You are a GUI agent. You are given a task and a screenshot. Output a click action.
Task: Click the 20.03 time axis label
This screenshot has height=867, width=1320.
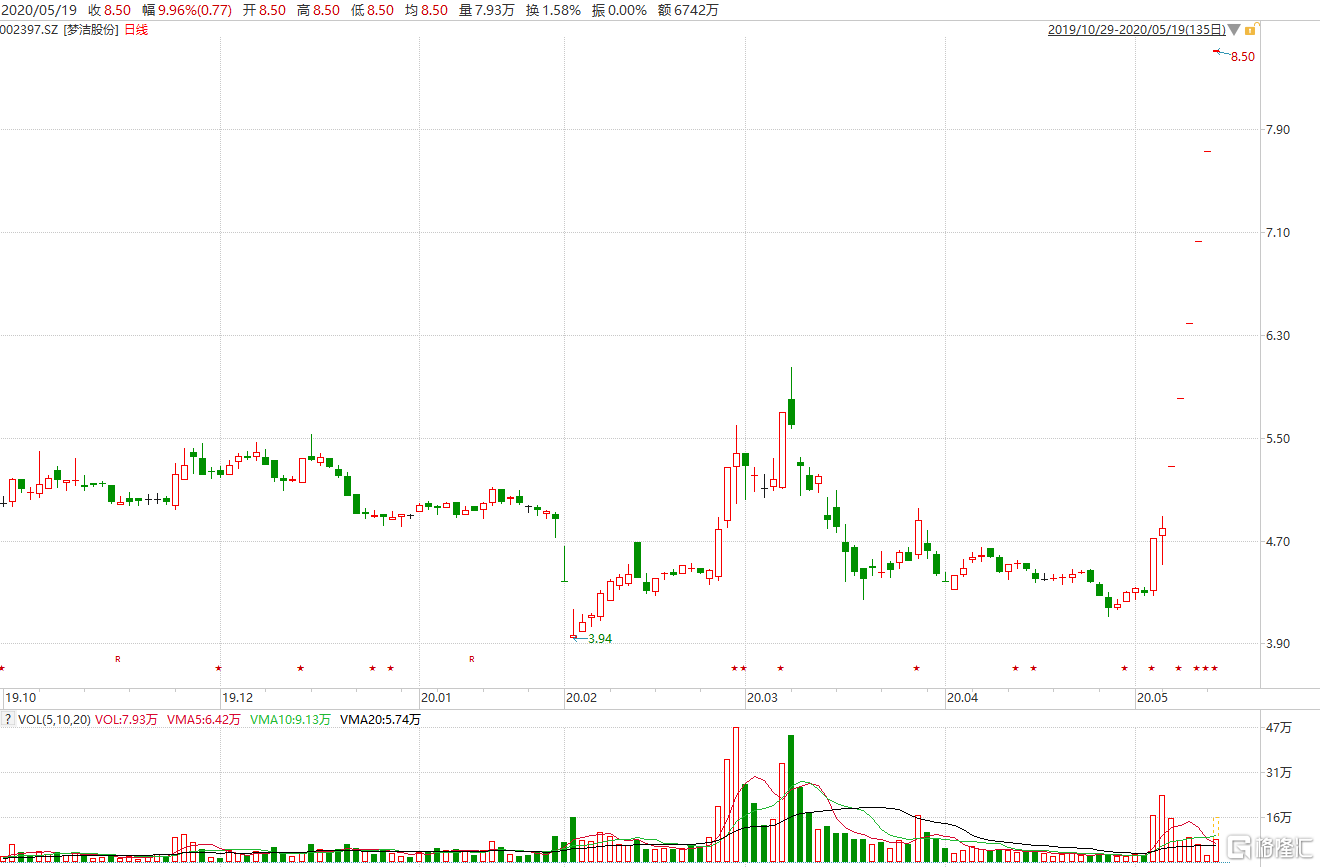[x=763, y=697]
